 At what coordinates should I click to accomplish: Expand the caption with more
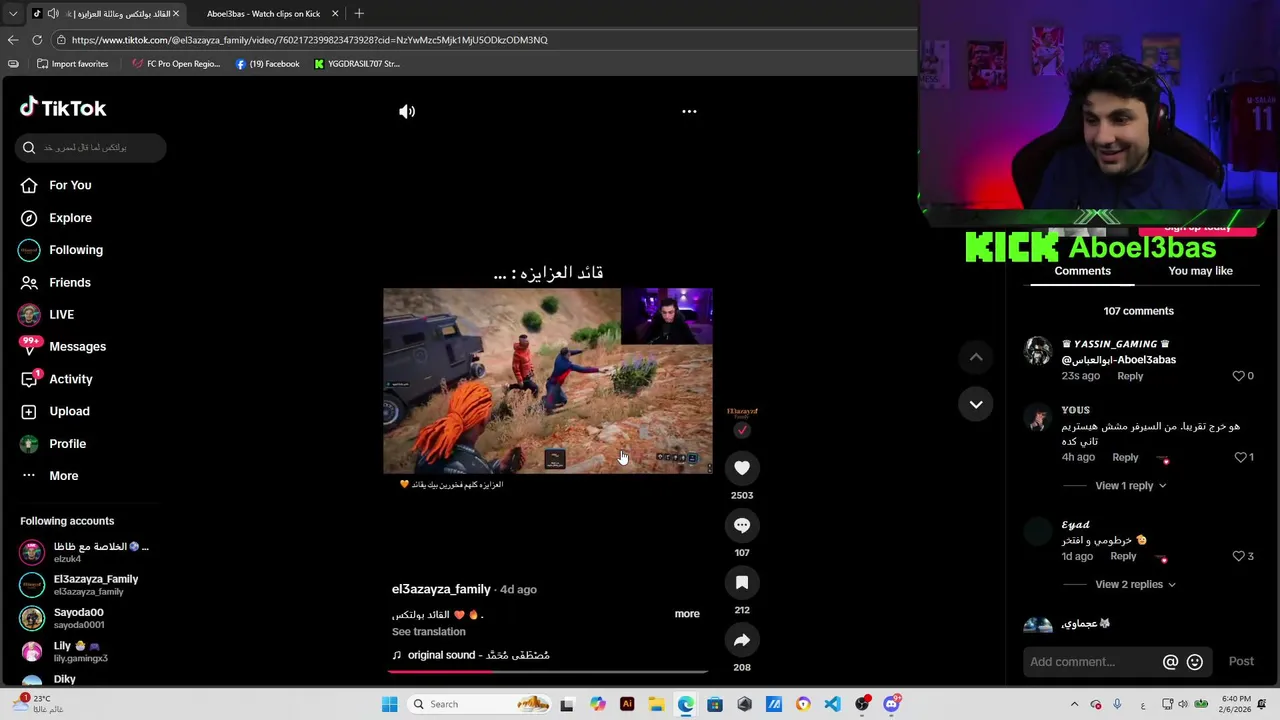tap(687, 614)
